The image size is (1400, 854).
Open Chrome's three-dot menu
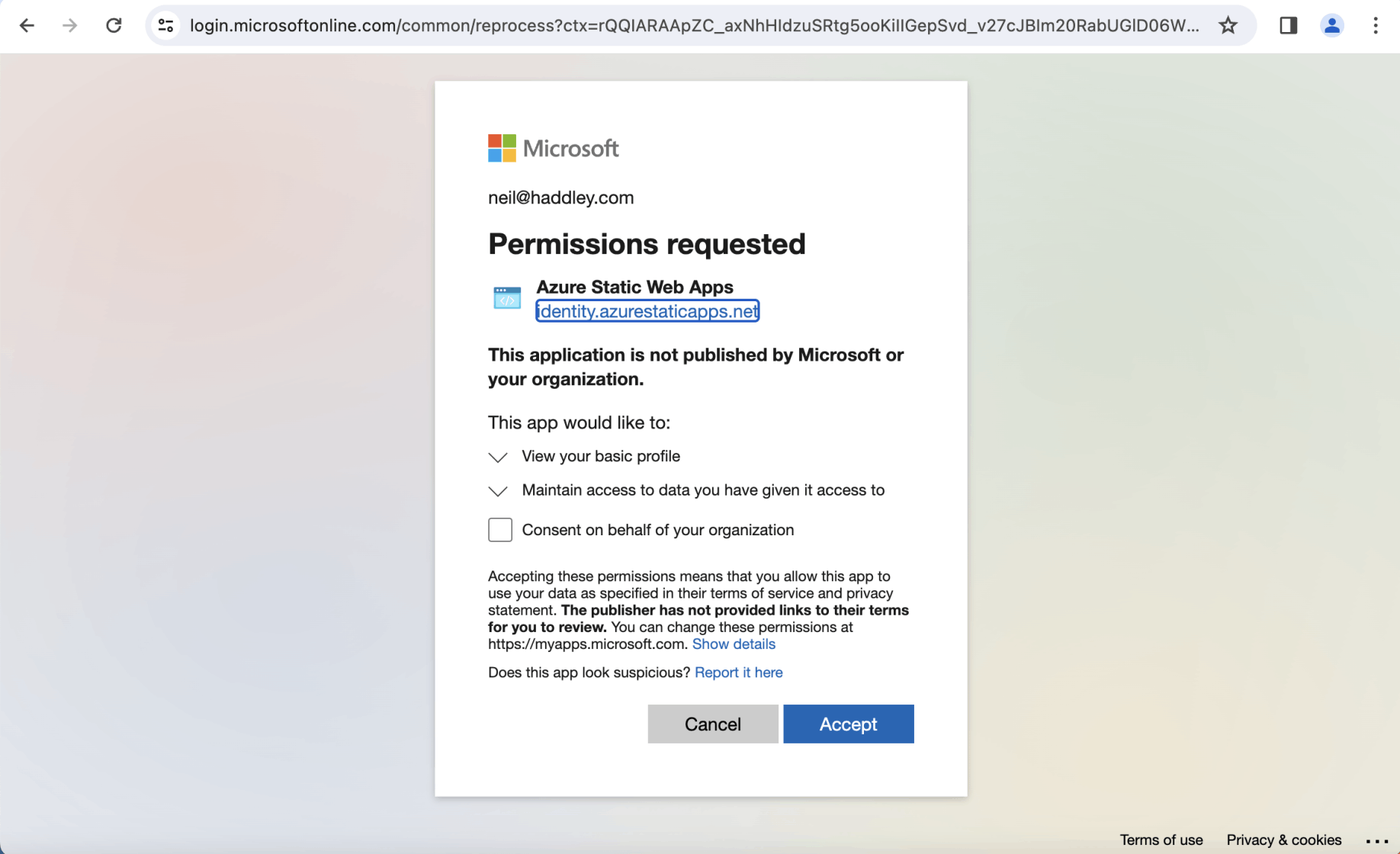coord(1375,26)
